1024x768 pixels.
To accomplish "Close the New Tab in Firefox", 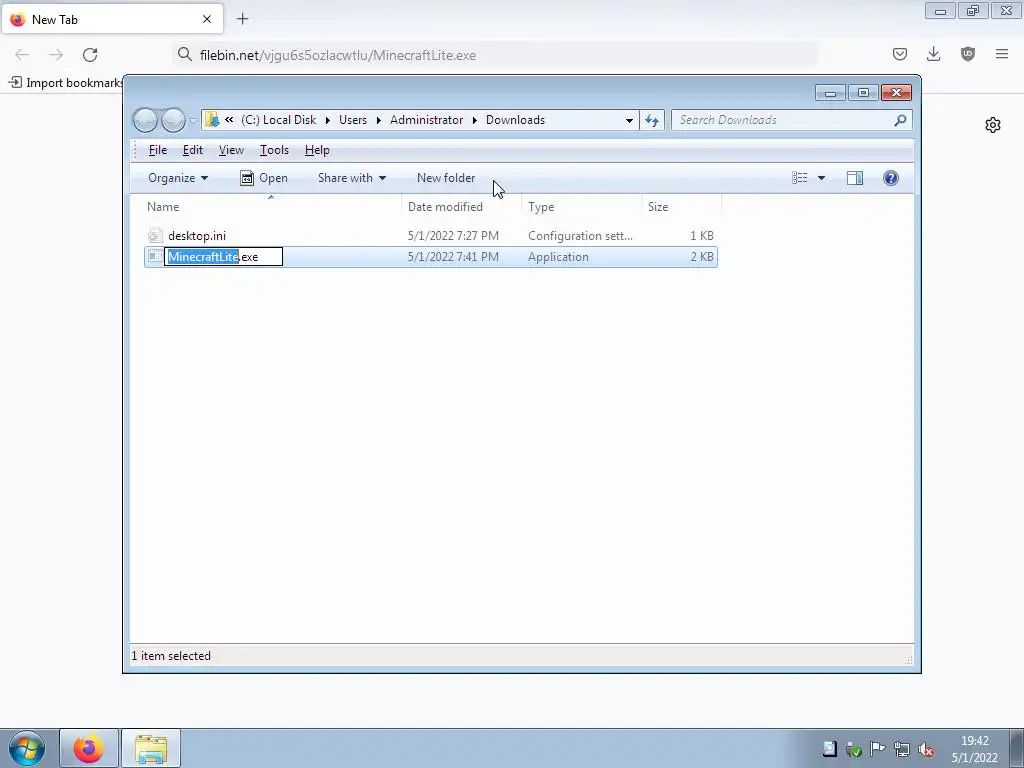I will (207, 20).
